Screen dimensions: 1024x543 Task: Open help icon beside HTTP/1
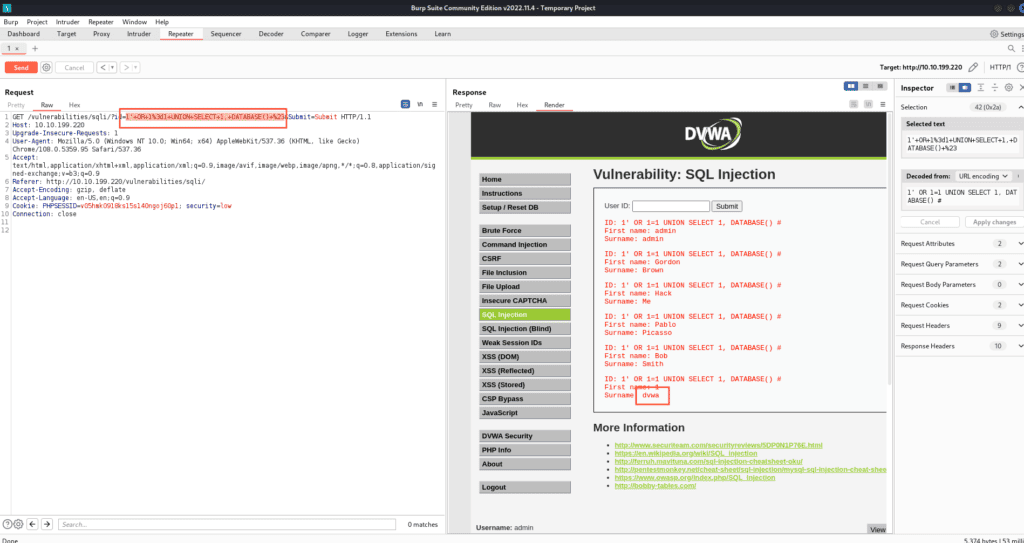(x=1020, y=67)
